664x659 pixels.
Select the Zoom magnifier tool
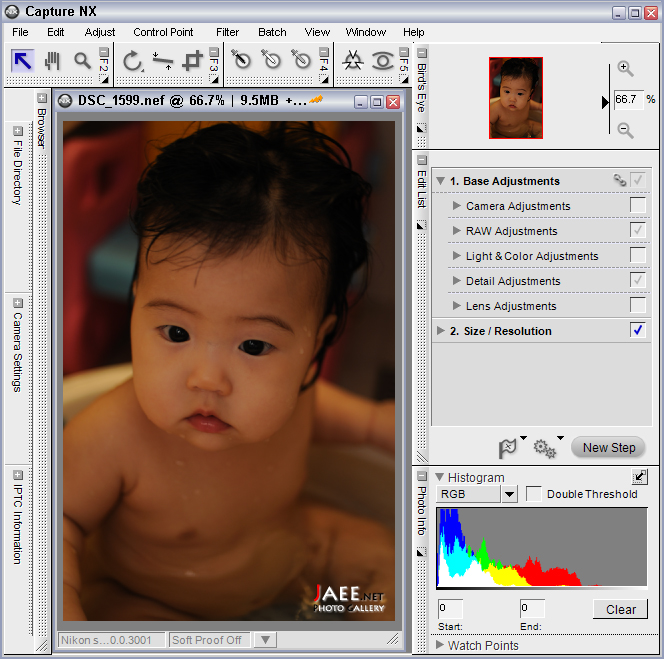(83, 61)
